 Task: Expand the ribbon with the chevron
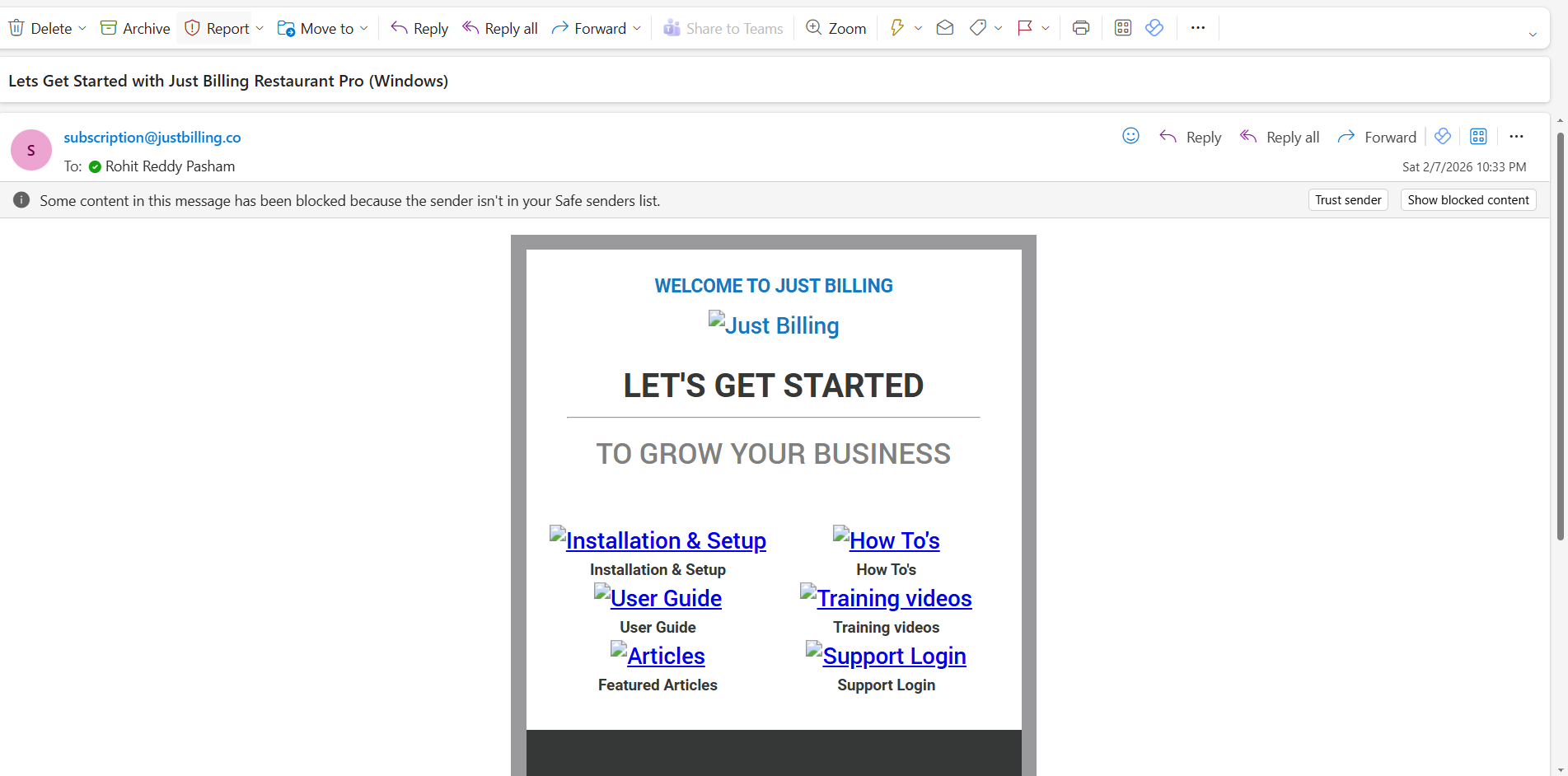click(1533, 35)
